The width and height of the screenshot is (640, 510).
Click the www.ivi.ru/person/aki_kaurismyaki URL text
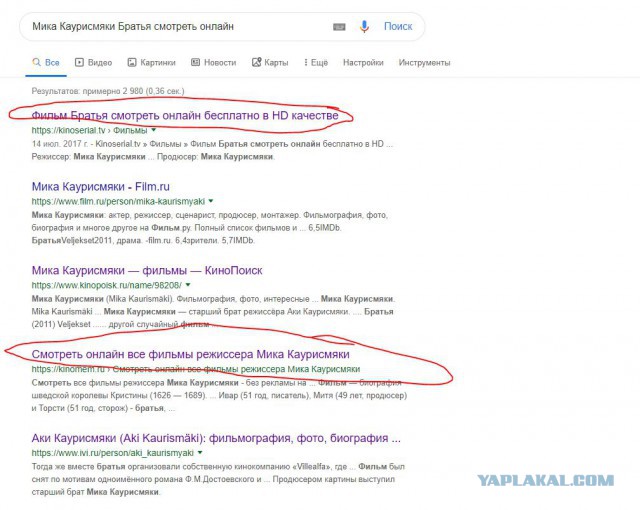(x=113, y=452)
